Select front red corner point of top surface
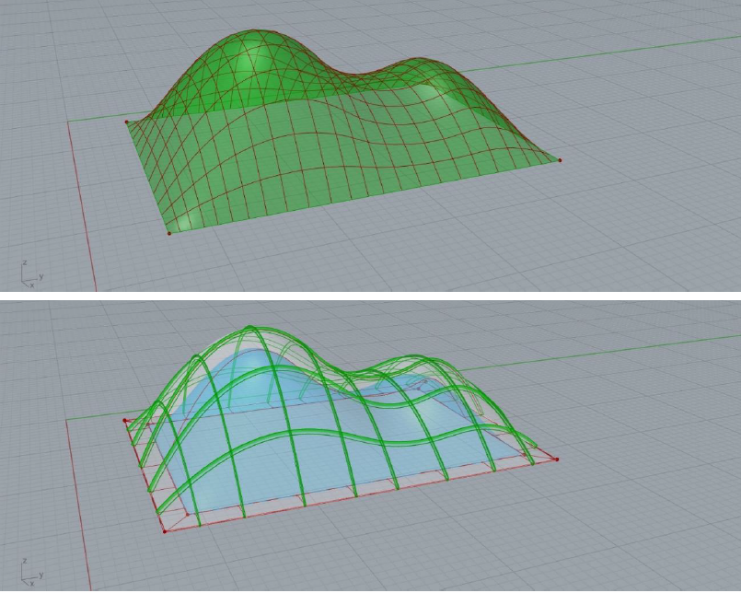The width and height of the screenshot is (741, 593). coord(168,234)
